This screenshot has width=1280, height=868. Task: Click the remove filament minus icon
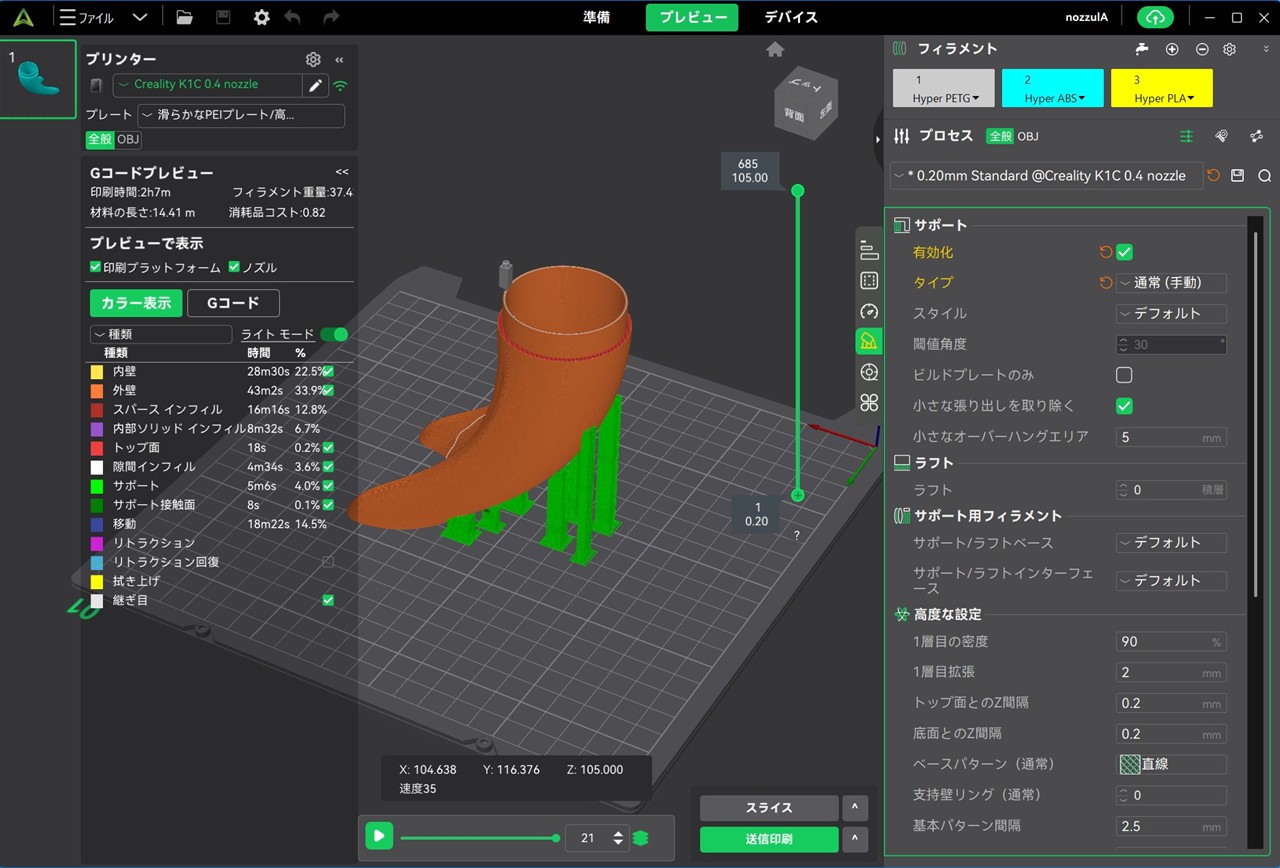[1202, 49]
